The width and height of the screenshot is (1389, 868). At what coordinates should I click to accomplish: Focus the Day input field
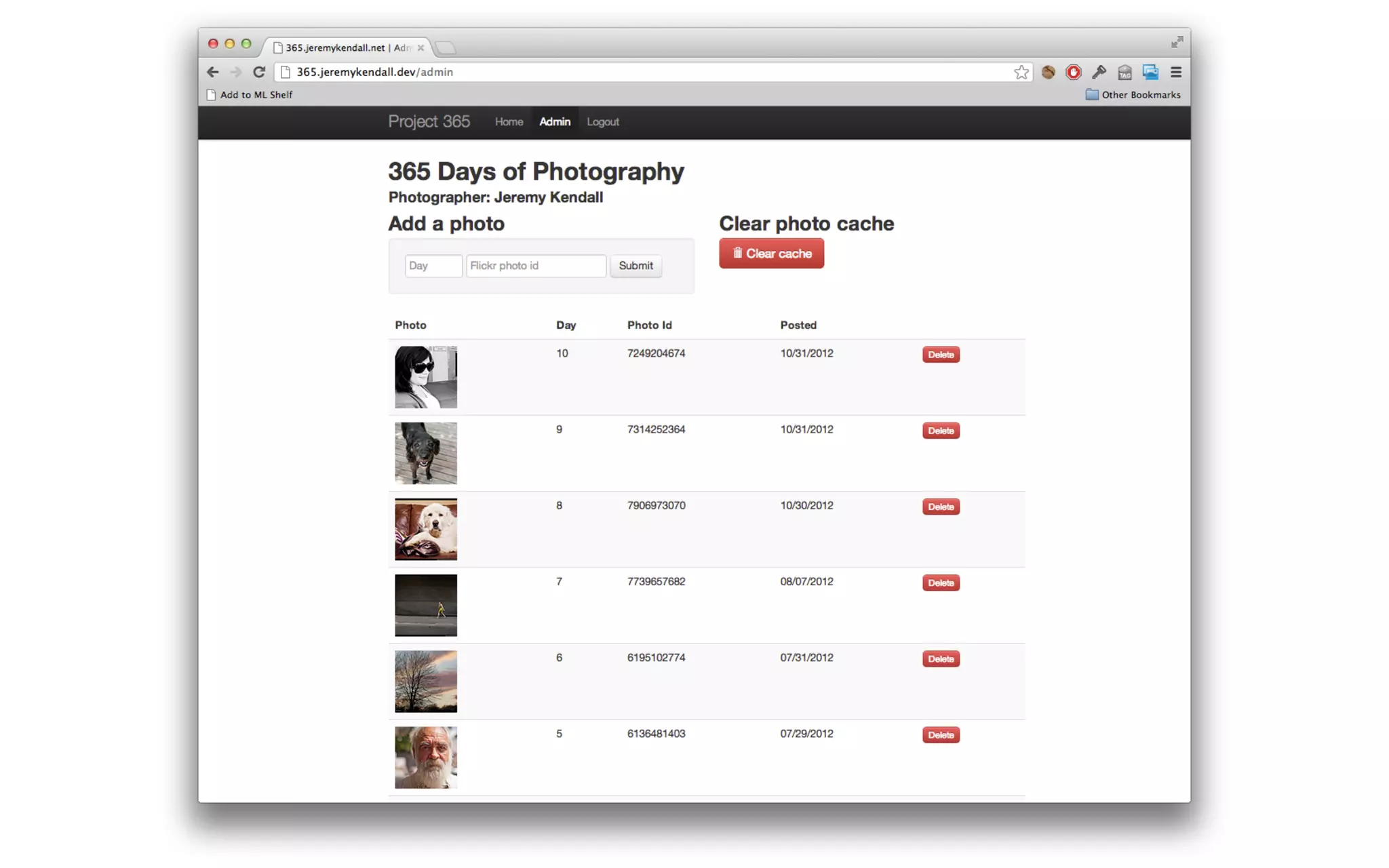pyautogui.click(x=433, y=266)
